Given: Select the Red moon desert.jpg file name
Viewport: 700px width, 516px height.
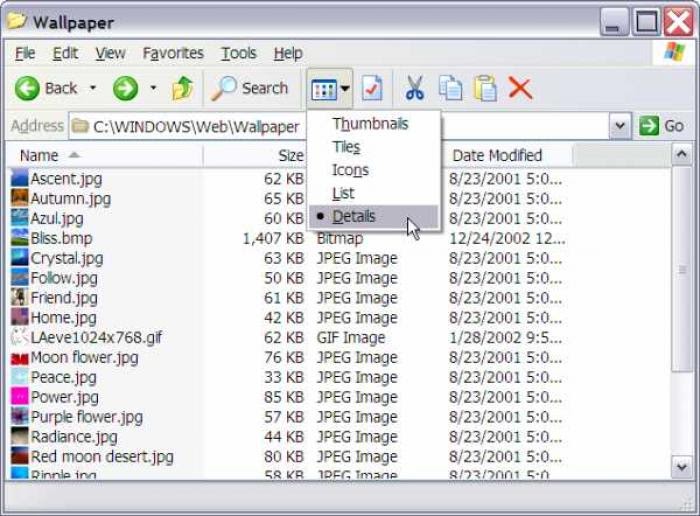Looking at the screenshot, I should 102,456.
